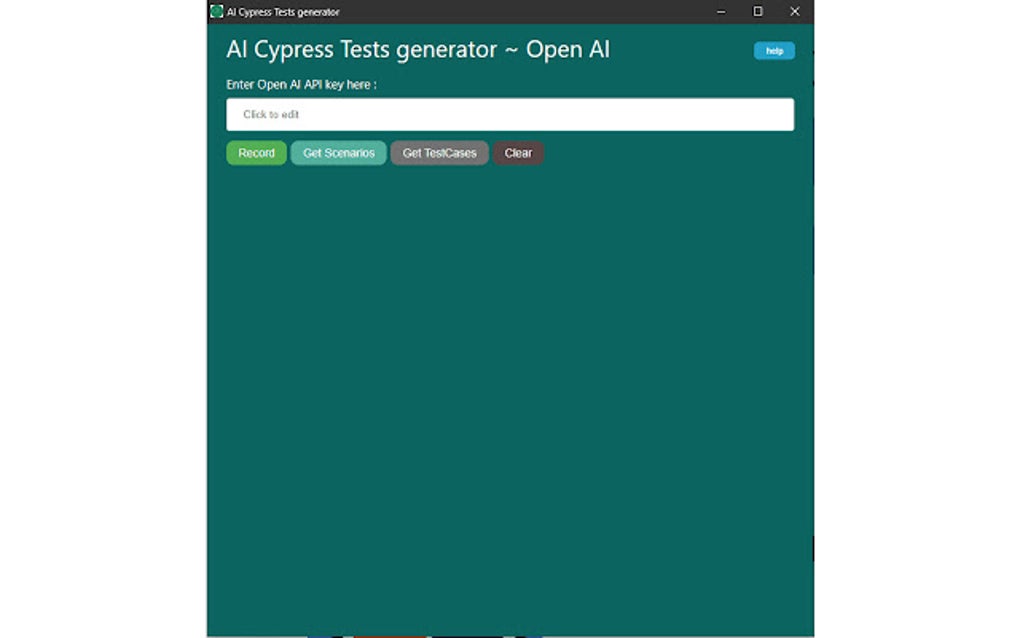
Task: Minimize the AI Cypress Tests generator window
Action: tap(721, 12)
